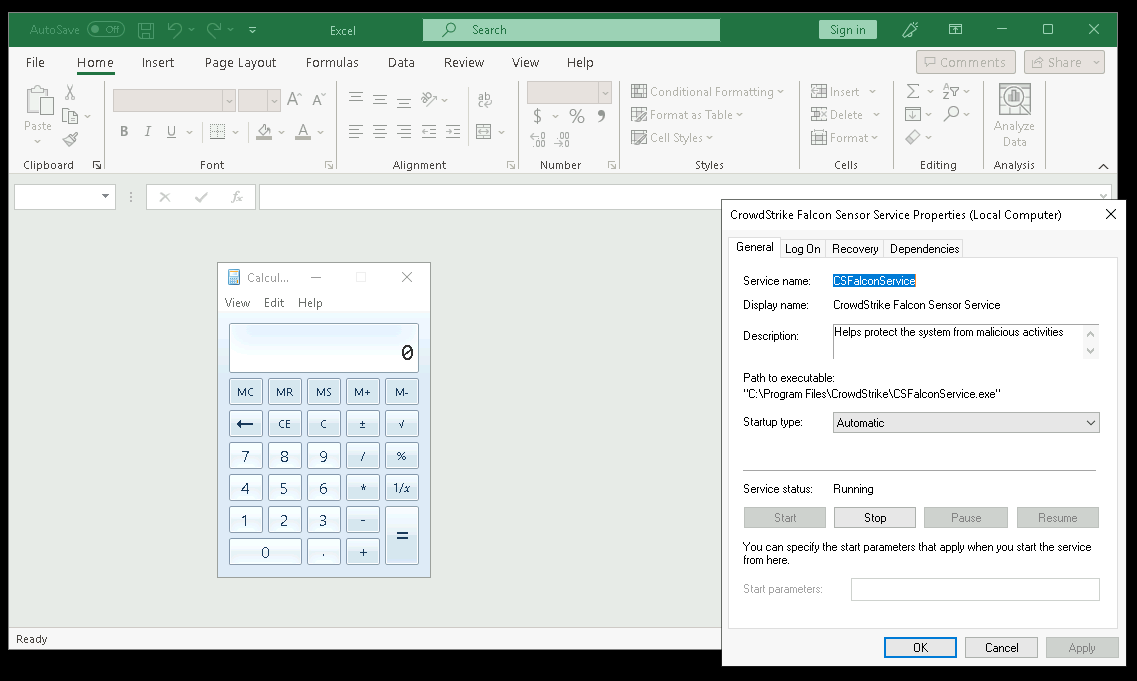Toggle Italic formatting

coord(148,131)
